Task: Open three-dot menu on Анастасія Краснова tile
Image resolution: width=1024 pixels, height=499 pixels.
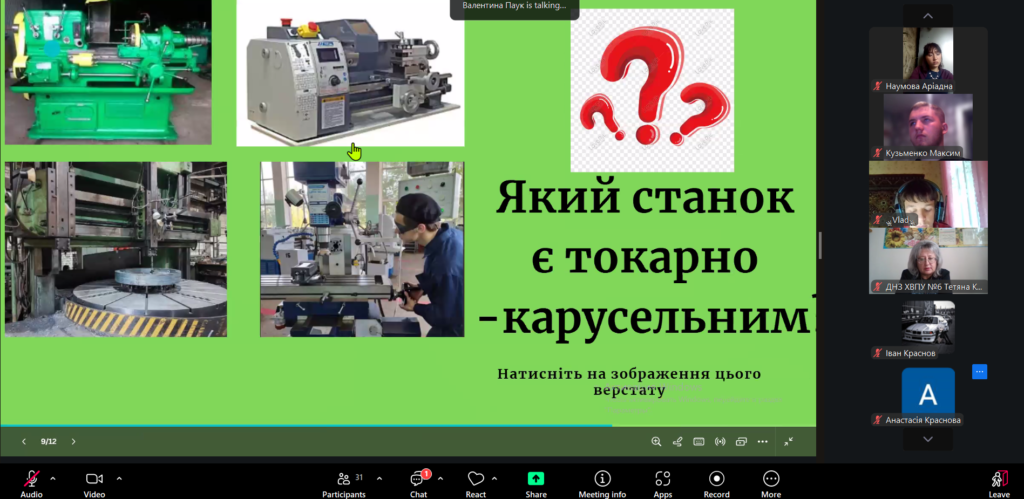Action: point(979,372)
